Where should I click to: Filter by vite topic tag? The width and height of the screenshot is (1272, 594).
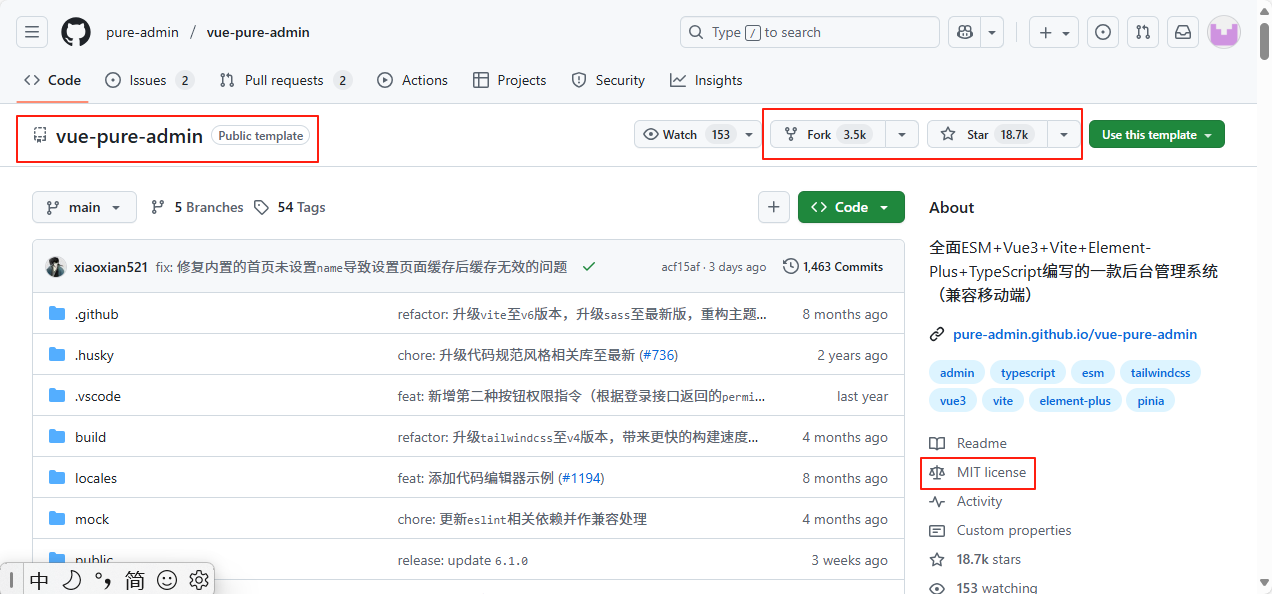[x=1003, y=400]
